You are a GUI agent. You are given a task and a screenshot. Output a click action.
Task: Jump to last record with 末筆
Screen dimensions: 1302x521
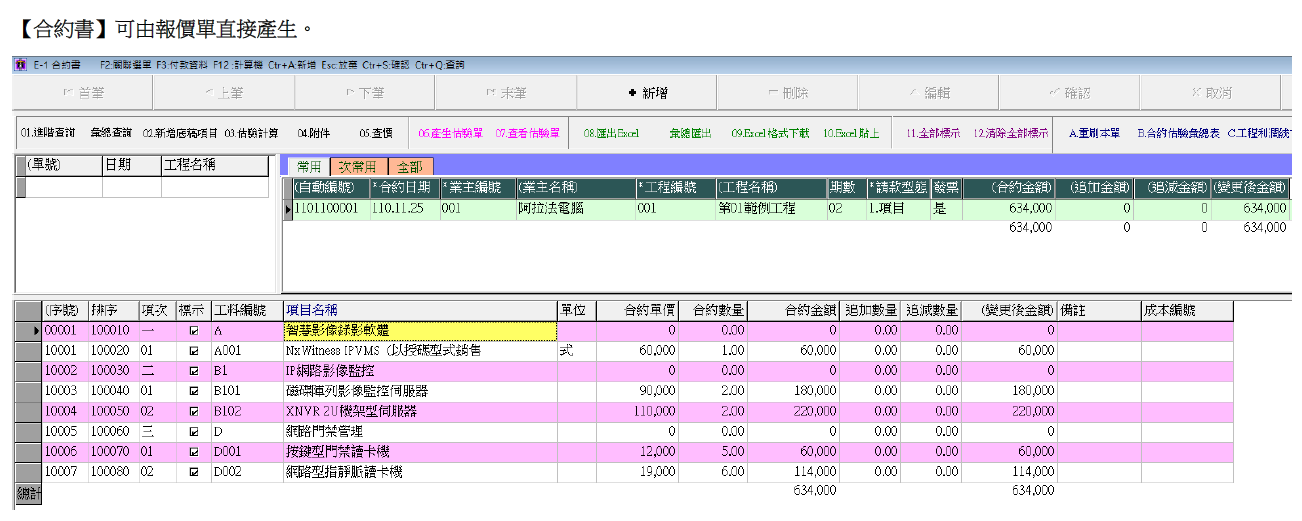(x=505, y=93)
